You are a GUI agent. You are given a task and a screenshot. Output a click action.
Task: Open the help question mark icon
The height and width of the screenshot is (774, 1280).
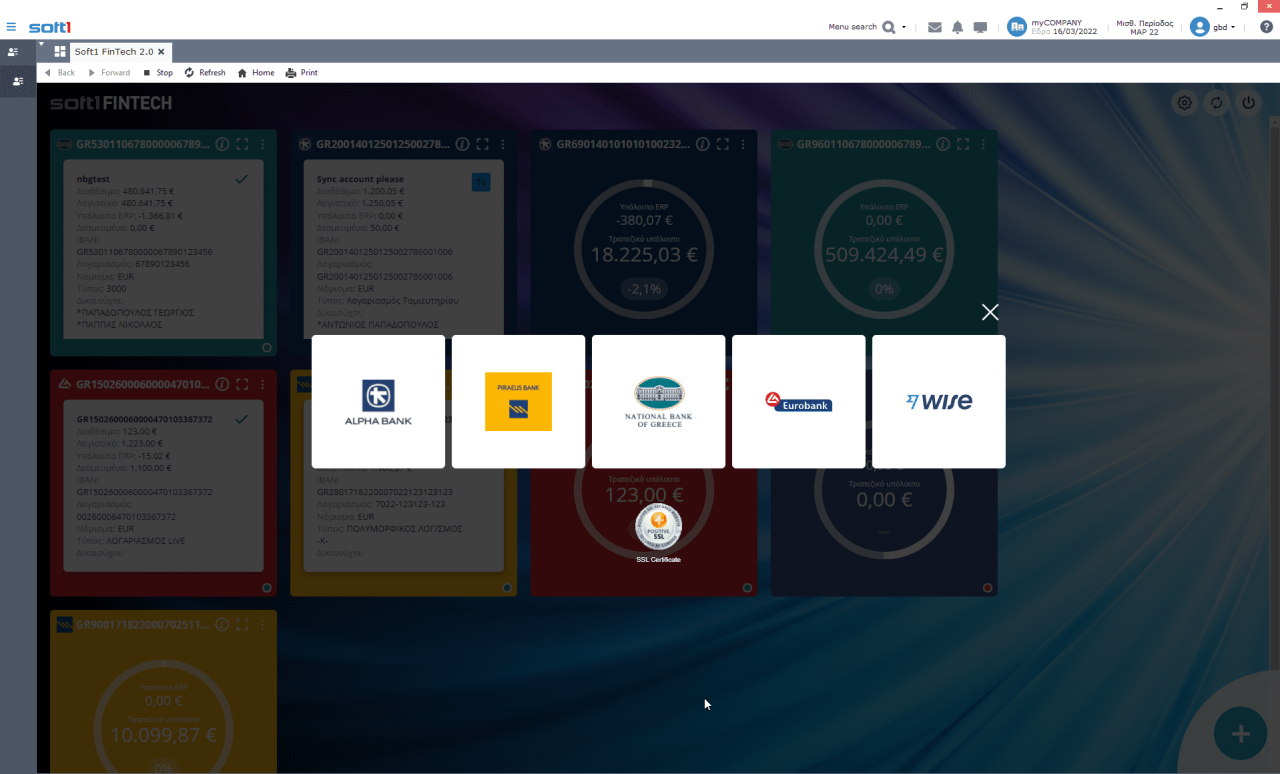[x=1266, y=27]
